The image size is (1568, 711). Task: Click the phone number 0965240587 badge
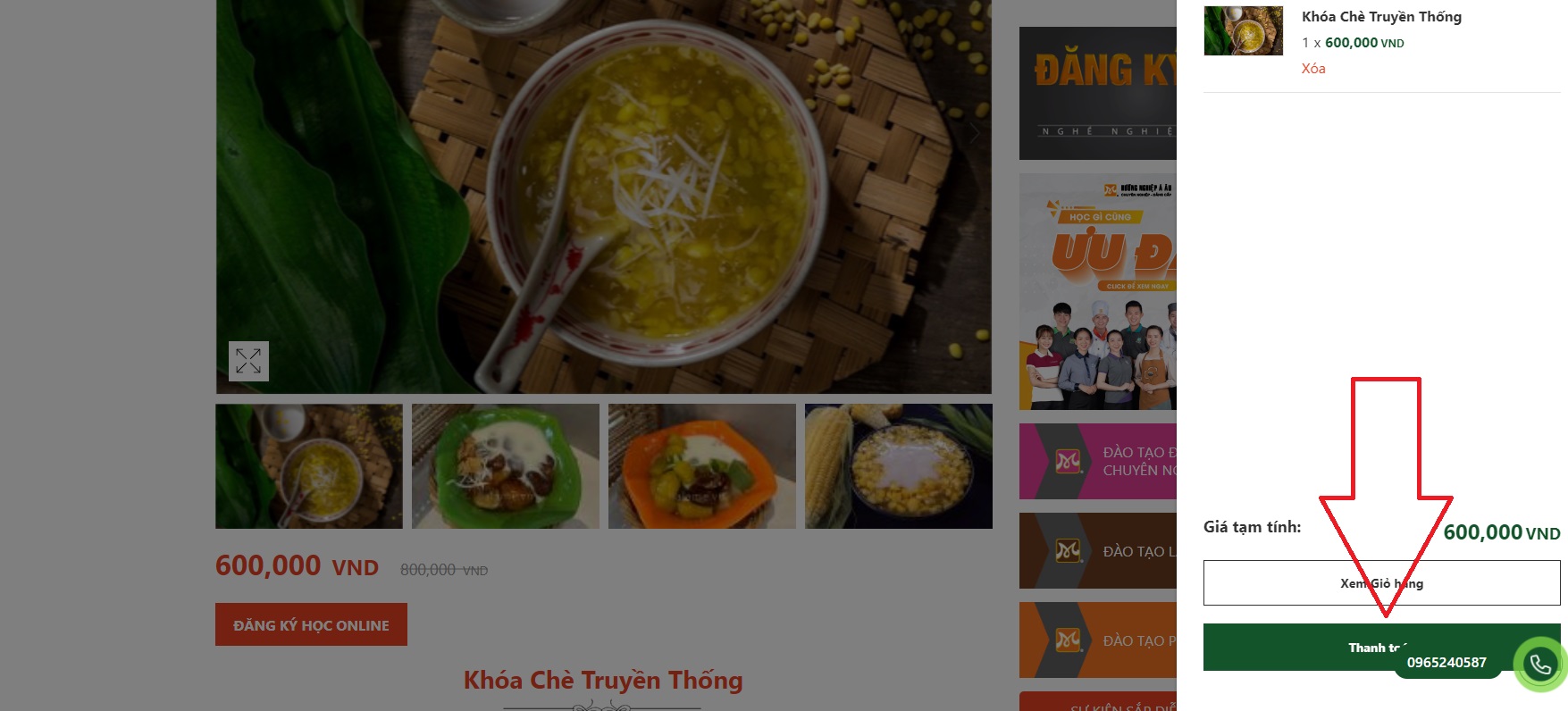pyautogui.click(x=1446, y=662)
